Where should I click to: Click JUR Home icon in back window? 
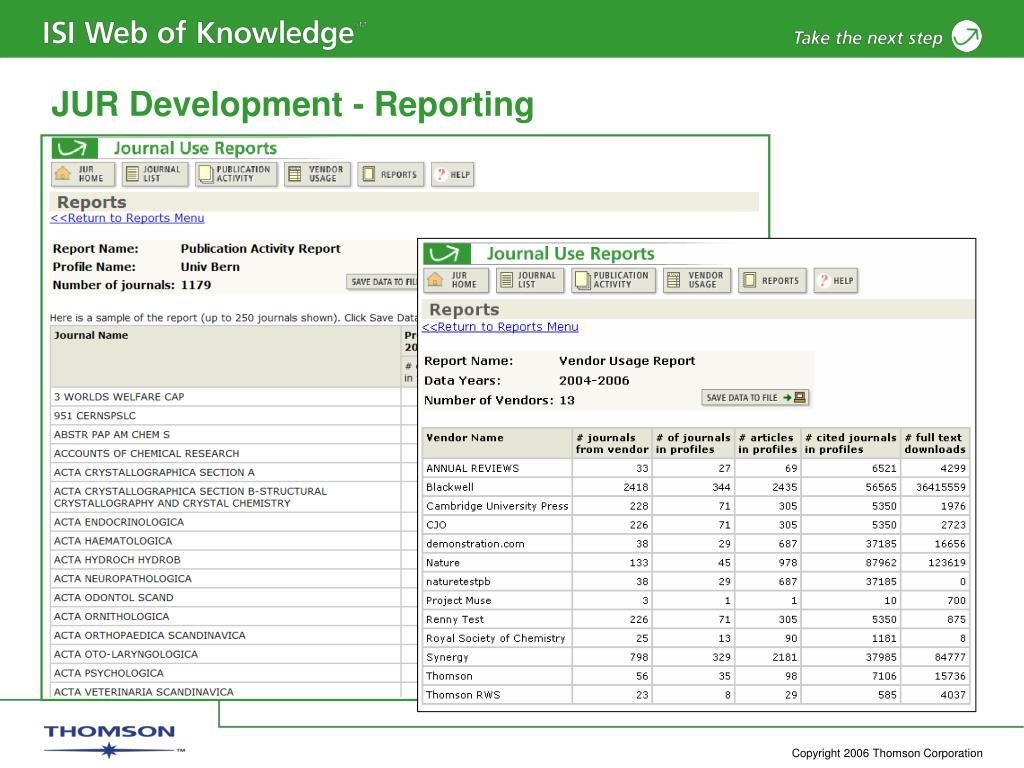[x=82, y=174]
